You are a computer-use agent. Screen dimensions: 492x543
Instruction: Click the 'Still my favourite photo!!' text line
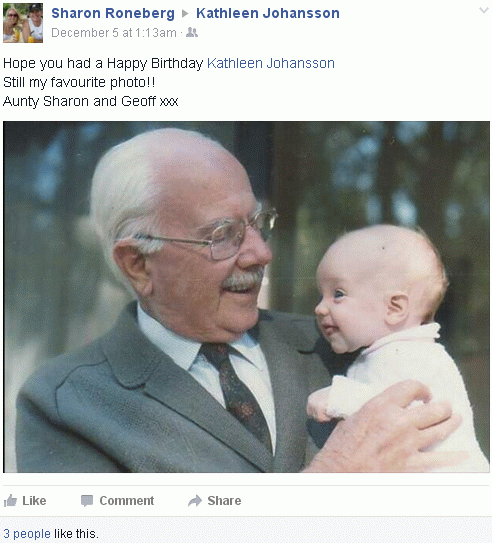coord(79,82)
